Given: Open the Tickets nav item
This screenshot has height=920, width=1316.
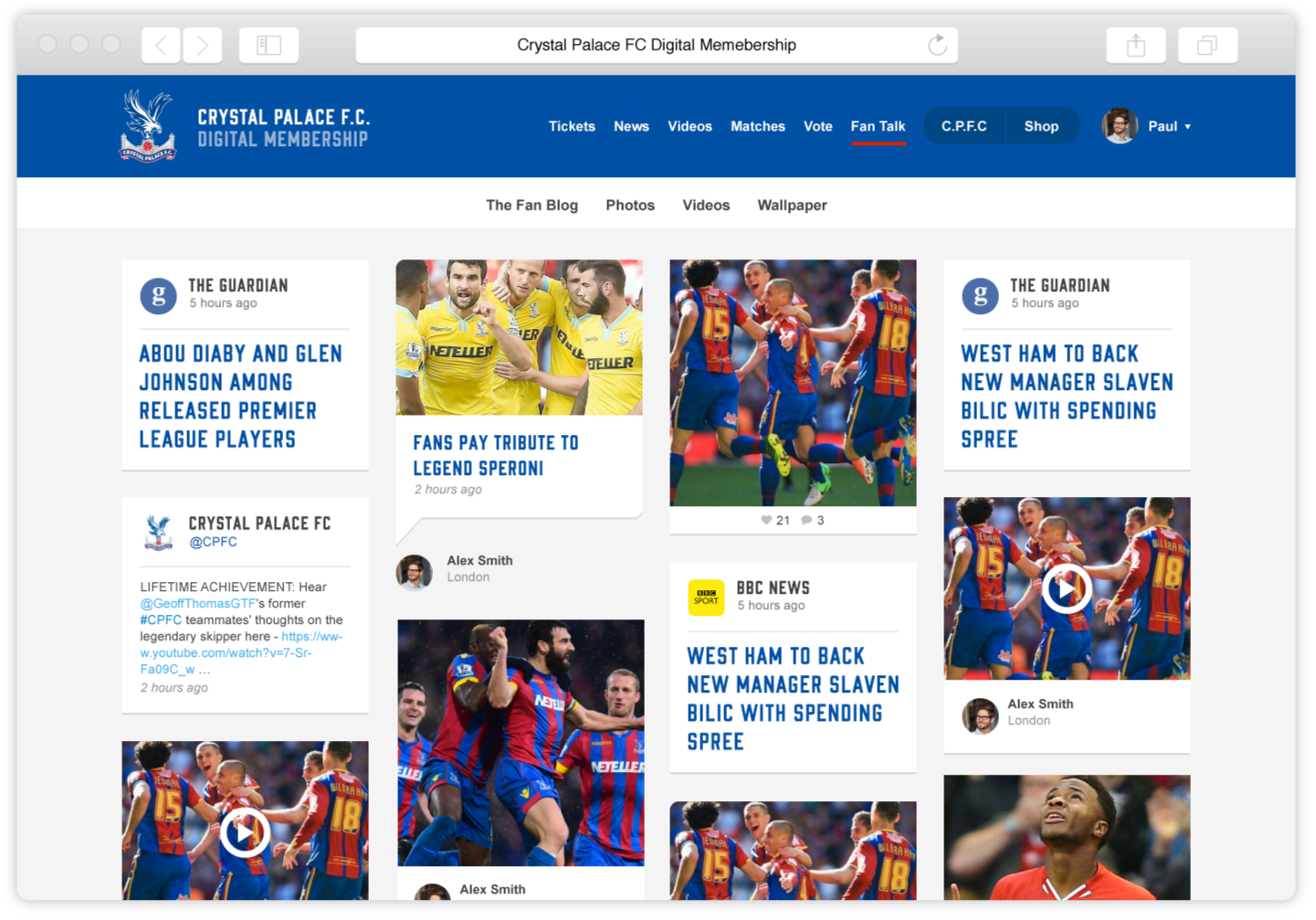Looking at the screenshot, I should 572,126.
